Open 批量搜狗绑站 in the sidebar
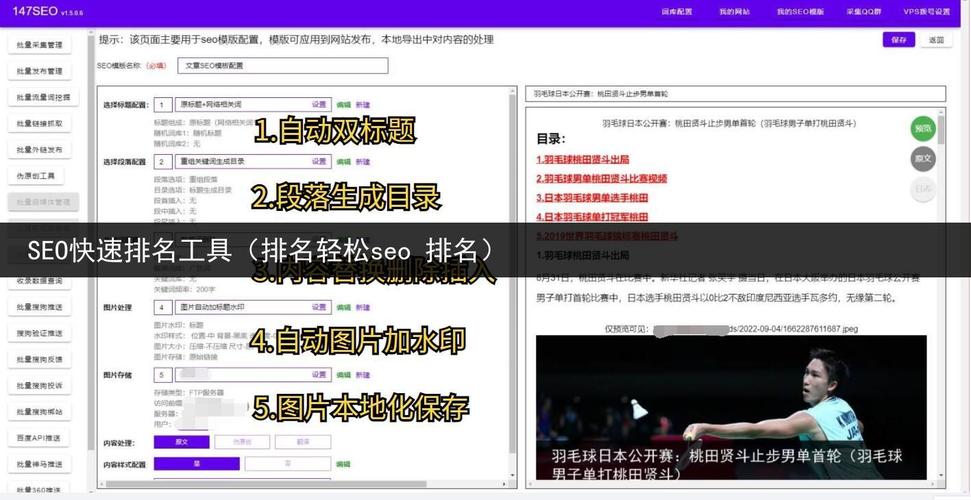Viewport: 971px width, 500px height. pyautogui.click(x=39, y=411)
